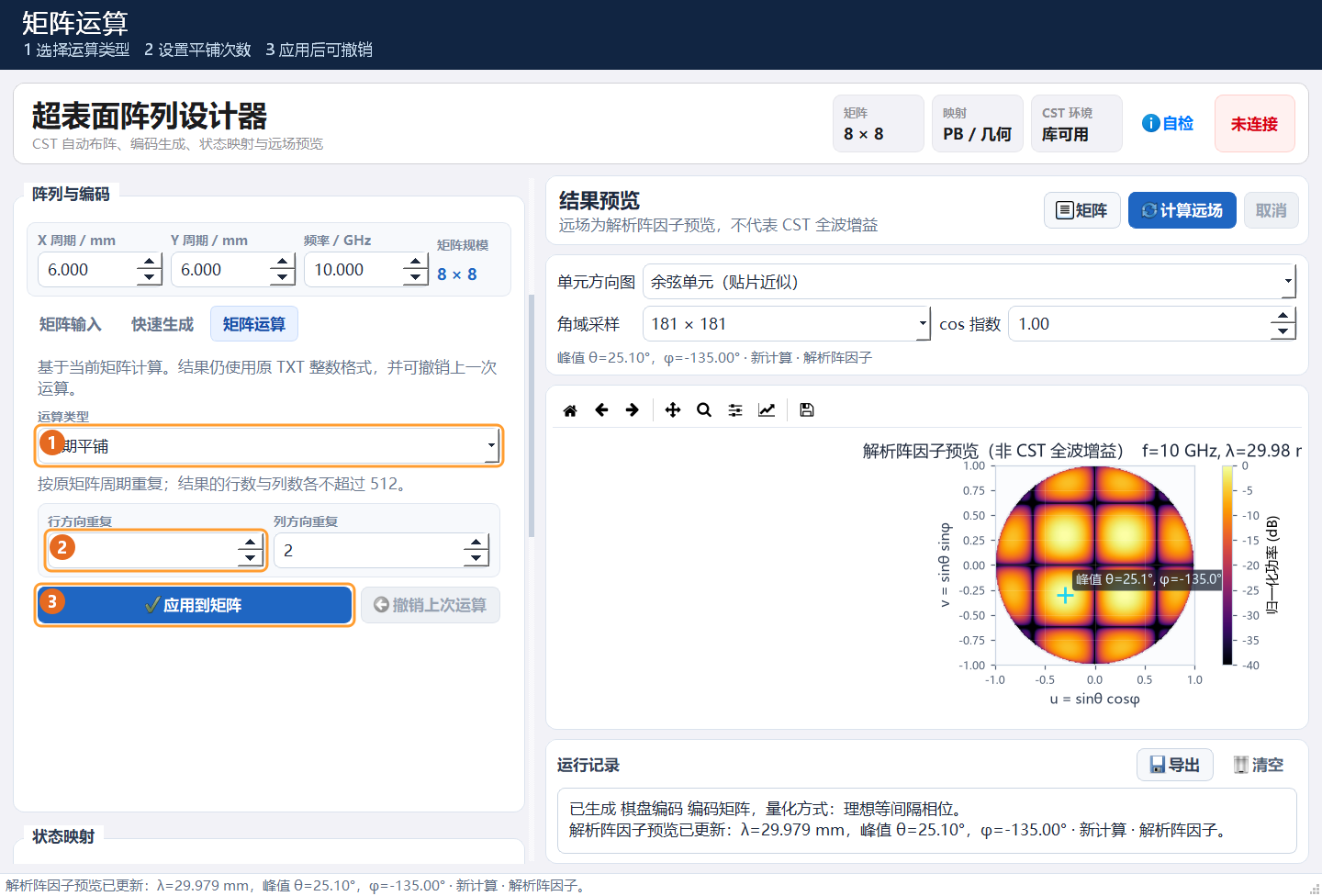Screen dimensions: 1322x896
Task: Save the figure with floppy icon
Action: click(x=807, y=410)
